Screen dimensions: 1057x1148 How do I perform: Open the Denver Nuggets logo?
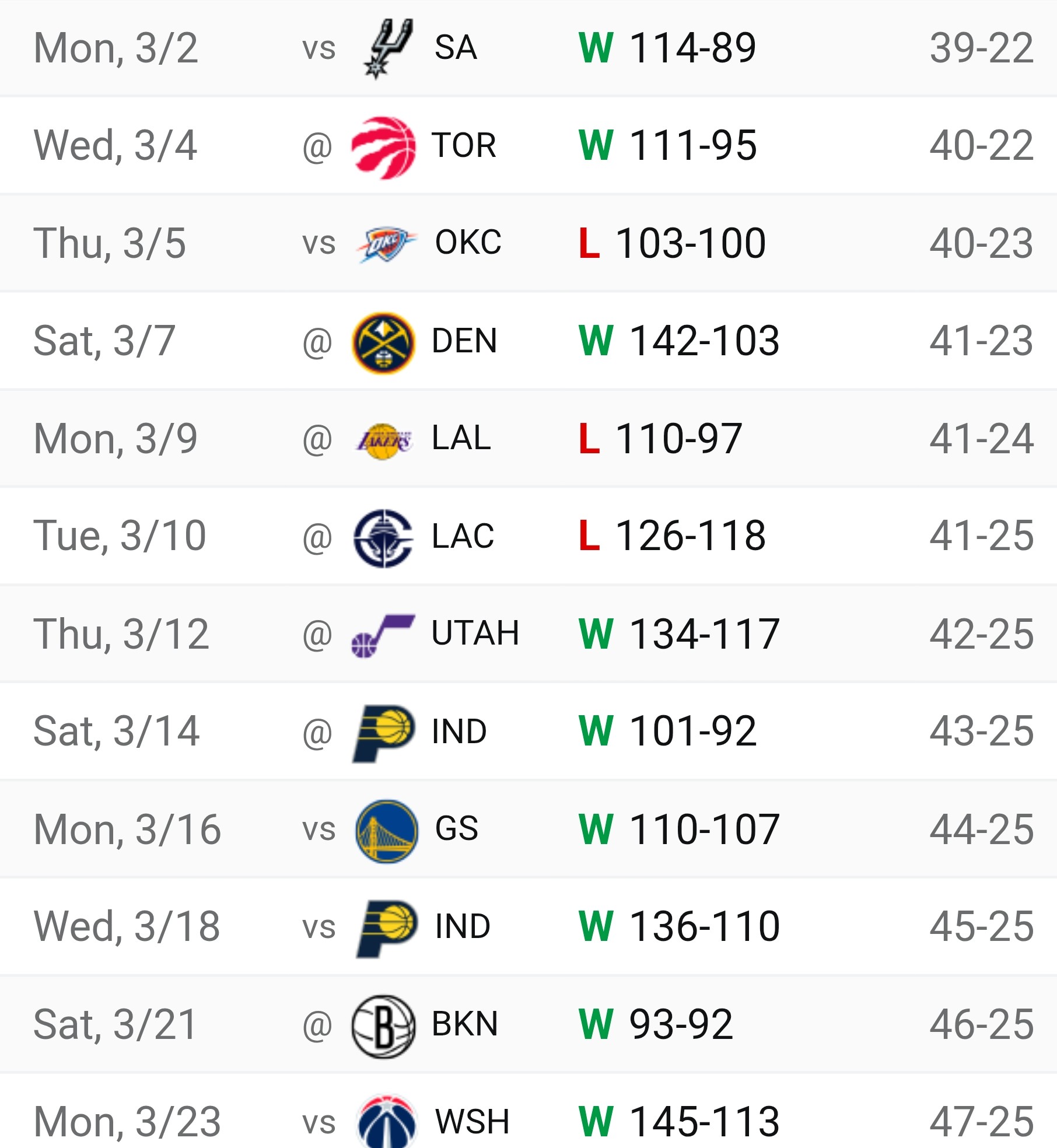tap(383, 343)
